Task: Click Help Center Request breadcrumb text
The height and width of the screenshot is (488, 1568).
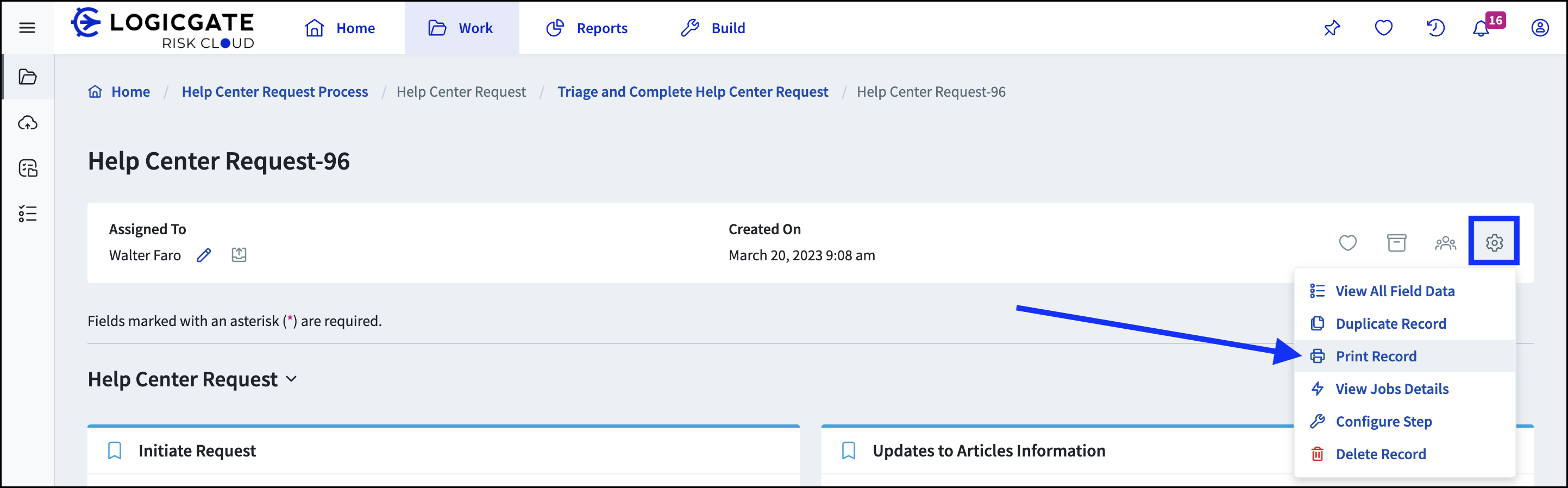Action: point(461,91)
